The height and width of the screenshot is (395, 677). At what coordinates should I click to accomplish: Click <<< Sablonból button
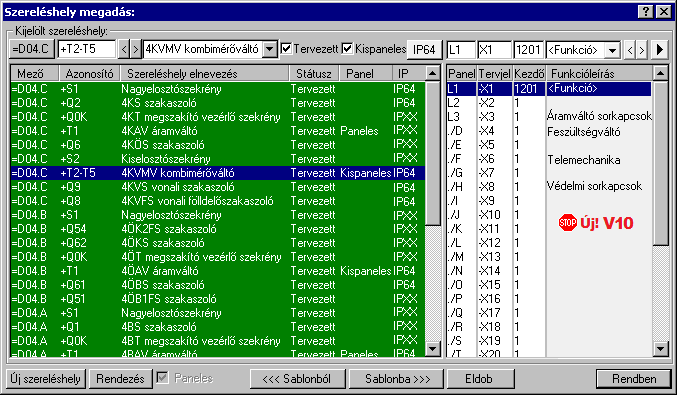click(297, 379)
